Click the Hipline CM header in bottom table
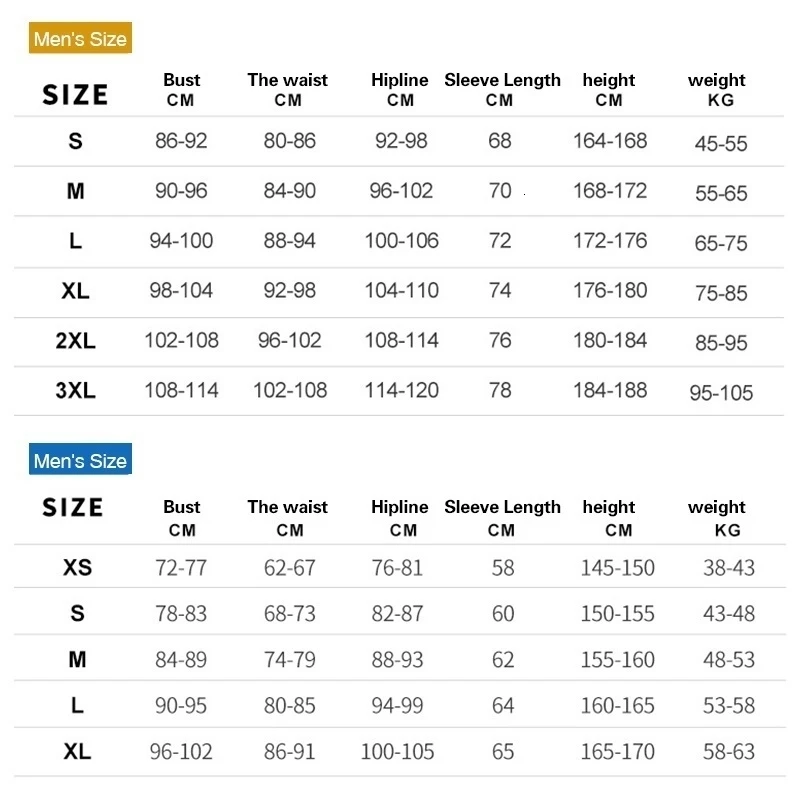The width and height of the screenshot is (800, 800). tap(400, 518)
